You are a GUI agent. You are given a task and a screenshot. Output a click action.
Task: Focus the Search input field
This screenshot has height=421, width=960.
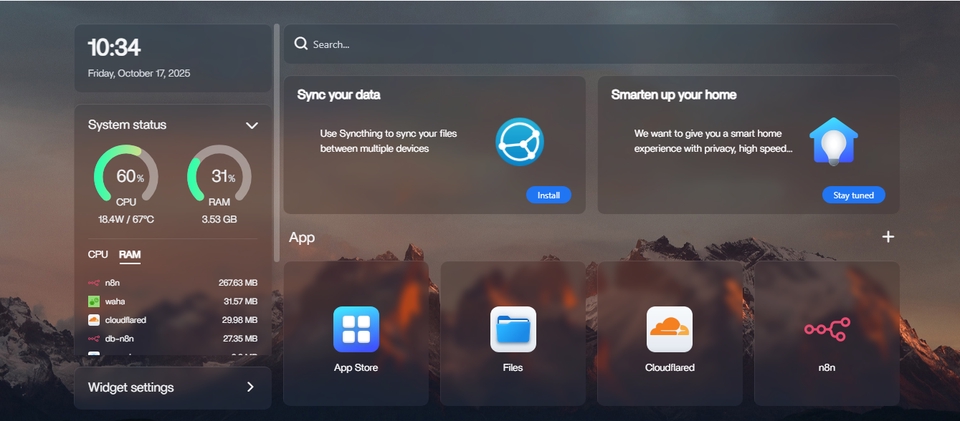pos(600,44)
